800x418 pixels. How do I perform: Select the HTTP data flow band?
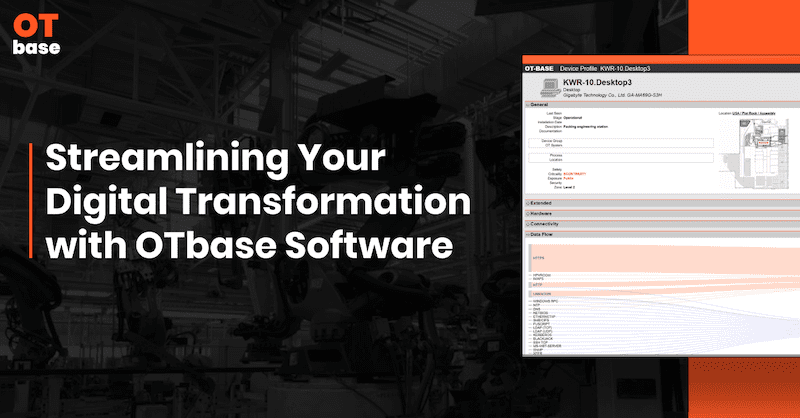[x=664, y=285]
